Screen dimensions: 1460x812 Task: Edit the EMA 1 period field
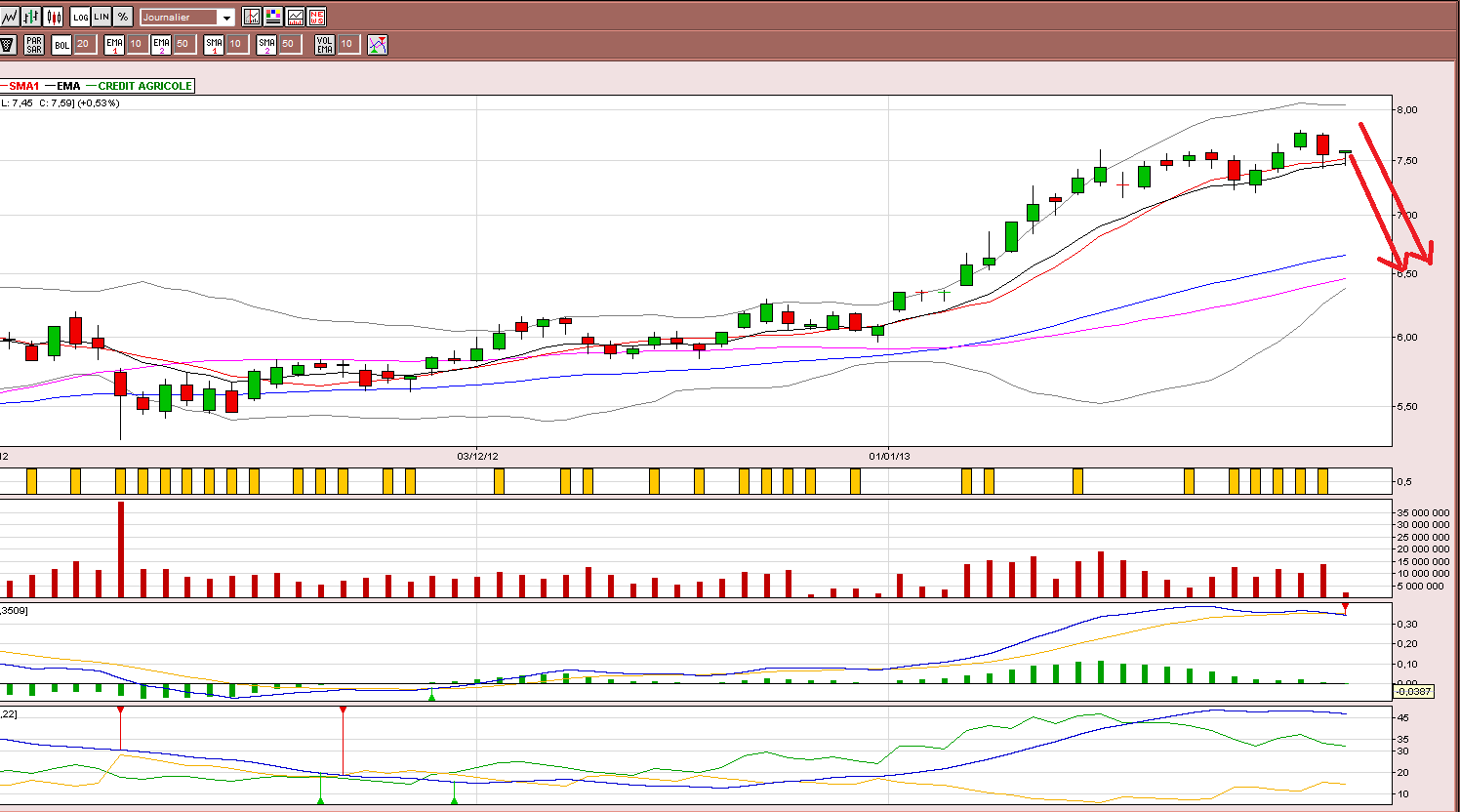(x=137, y=45)
